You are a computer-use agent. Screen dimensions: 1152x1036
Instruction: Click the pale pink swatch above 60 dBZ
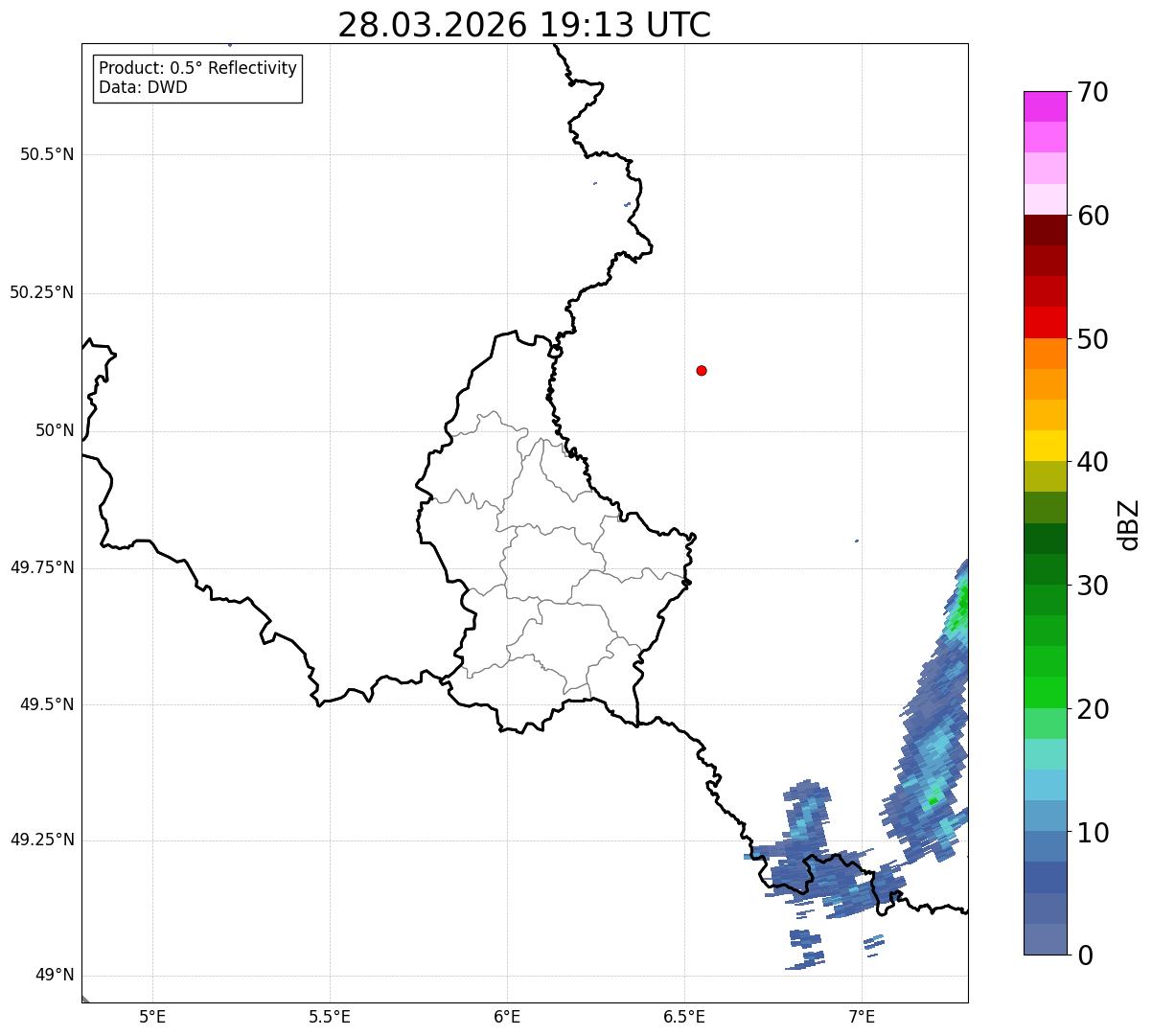1045,199
